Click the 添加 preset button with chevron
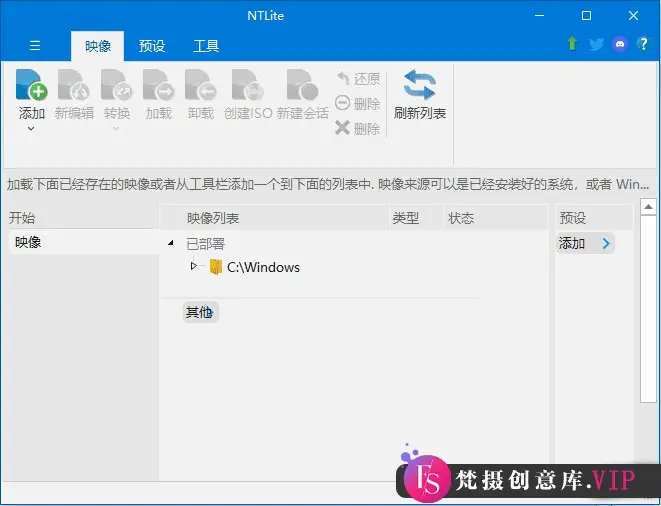The image size is (661, 506). [x=586, y=243]
